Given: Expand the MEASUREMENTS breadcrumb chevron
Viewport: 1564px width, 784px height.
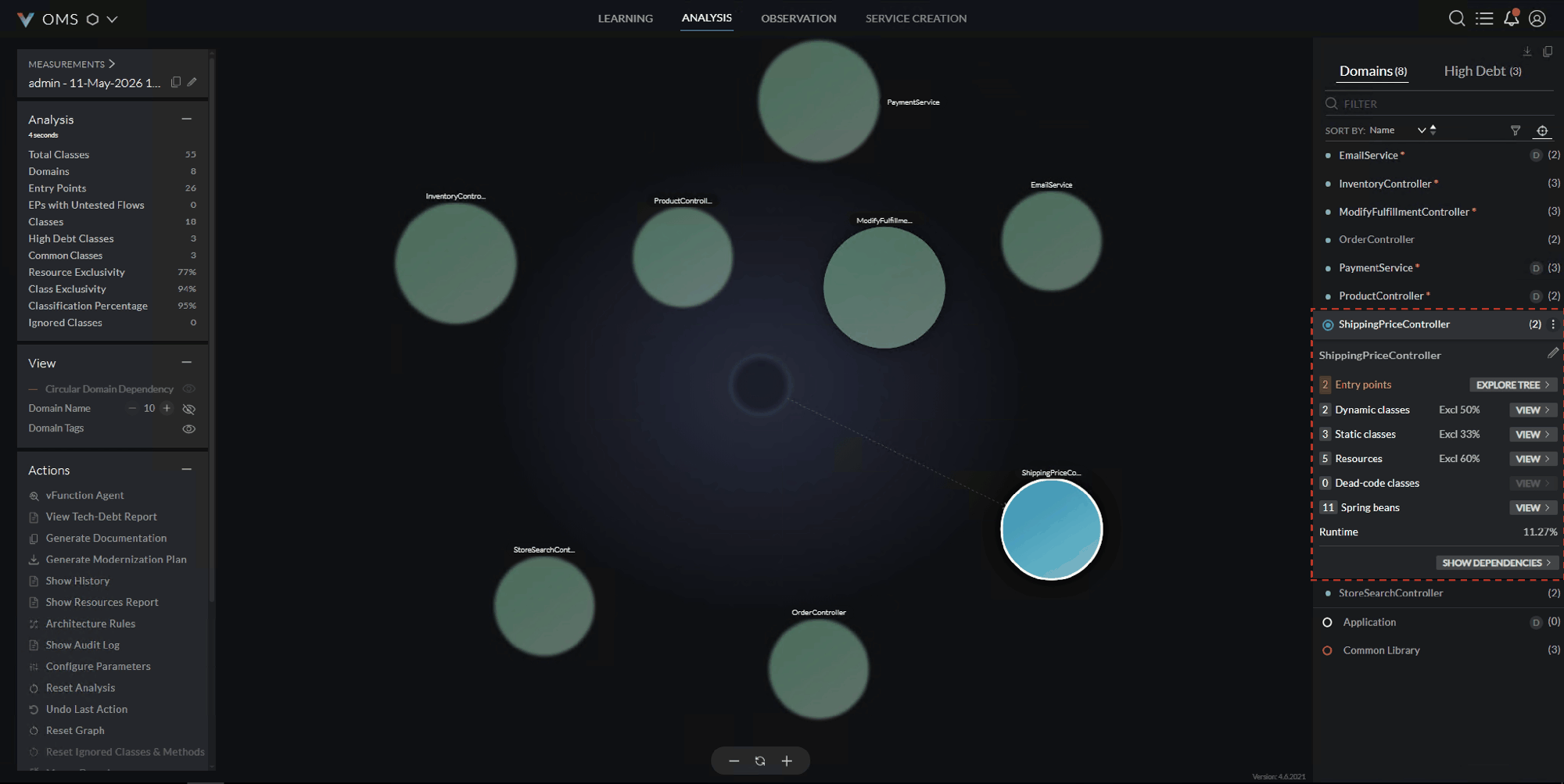Looking at the screenshot, I should coord(112,63).
